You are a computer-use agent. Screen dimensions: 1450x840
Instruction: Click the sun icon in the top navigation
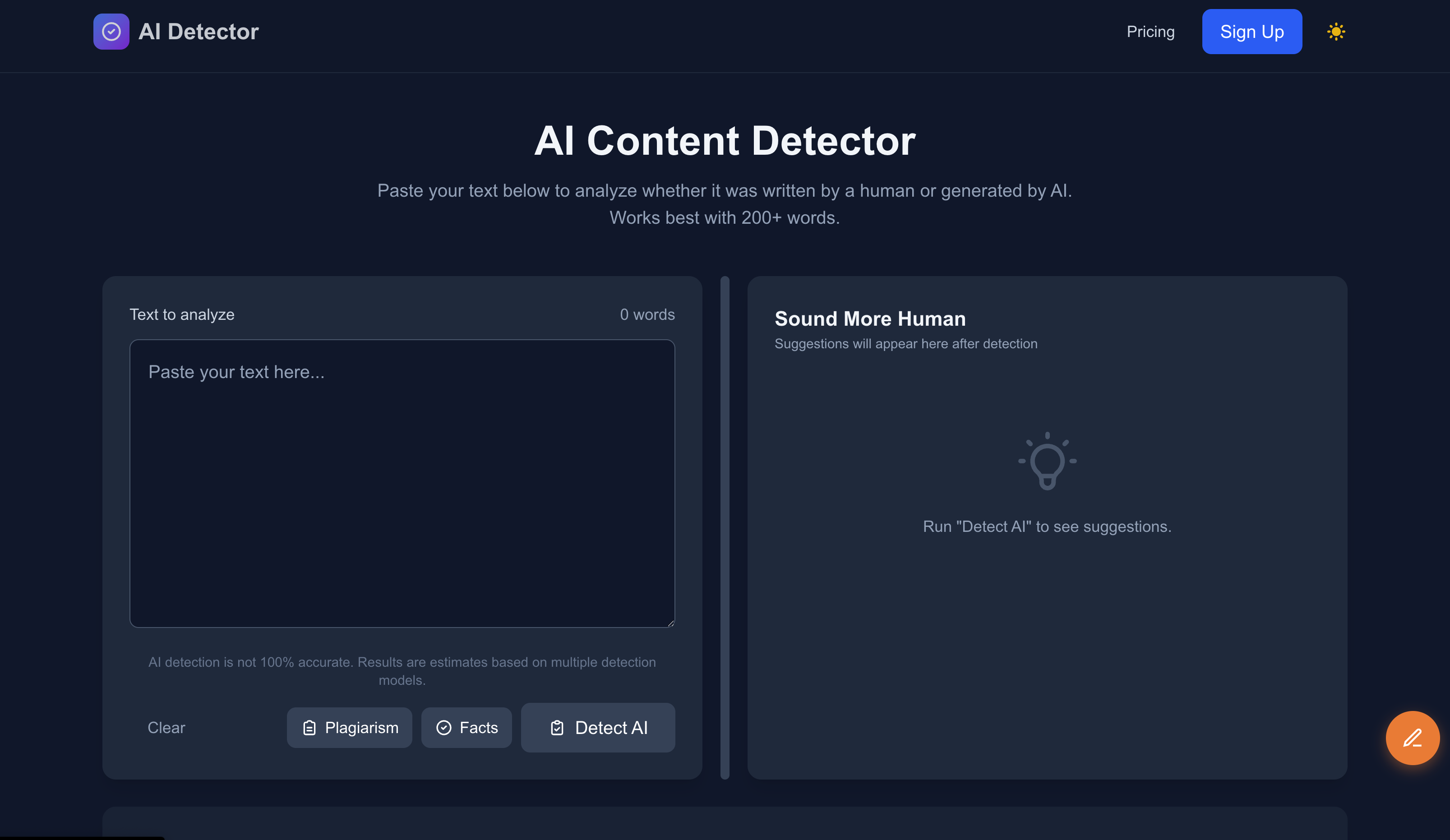pos(1336,32)
